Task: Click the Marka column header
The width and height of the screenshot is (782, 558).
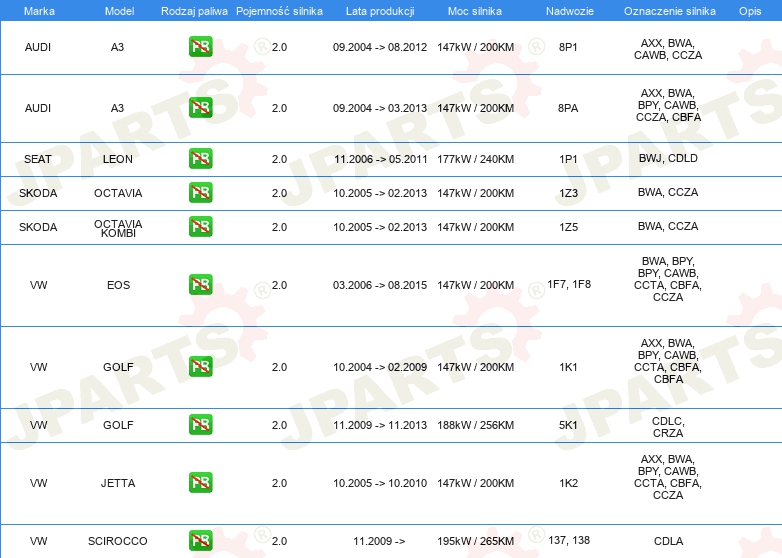Action: pyautogui.click(x=39, y=11)
